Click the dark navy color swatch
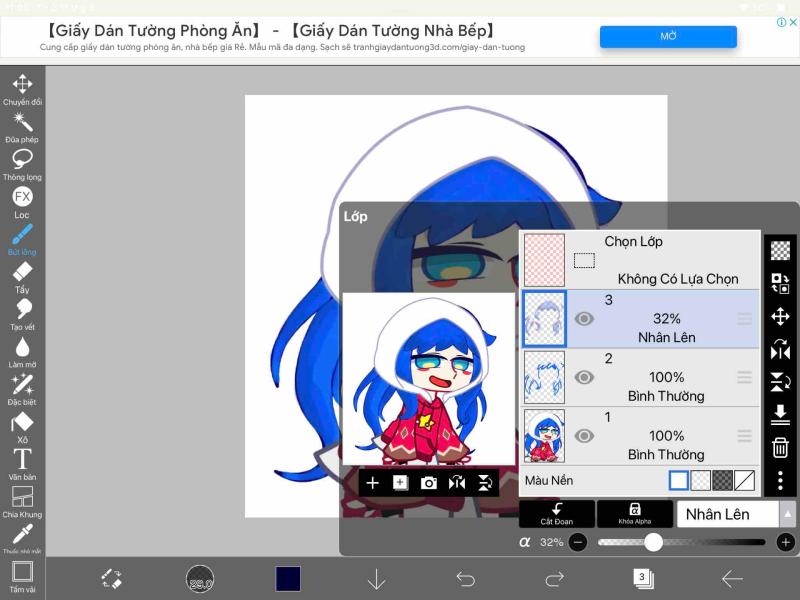Image resolution: width=800 pixels, height=600 pixels. tap(289, 579)
